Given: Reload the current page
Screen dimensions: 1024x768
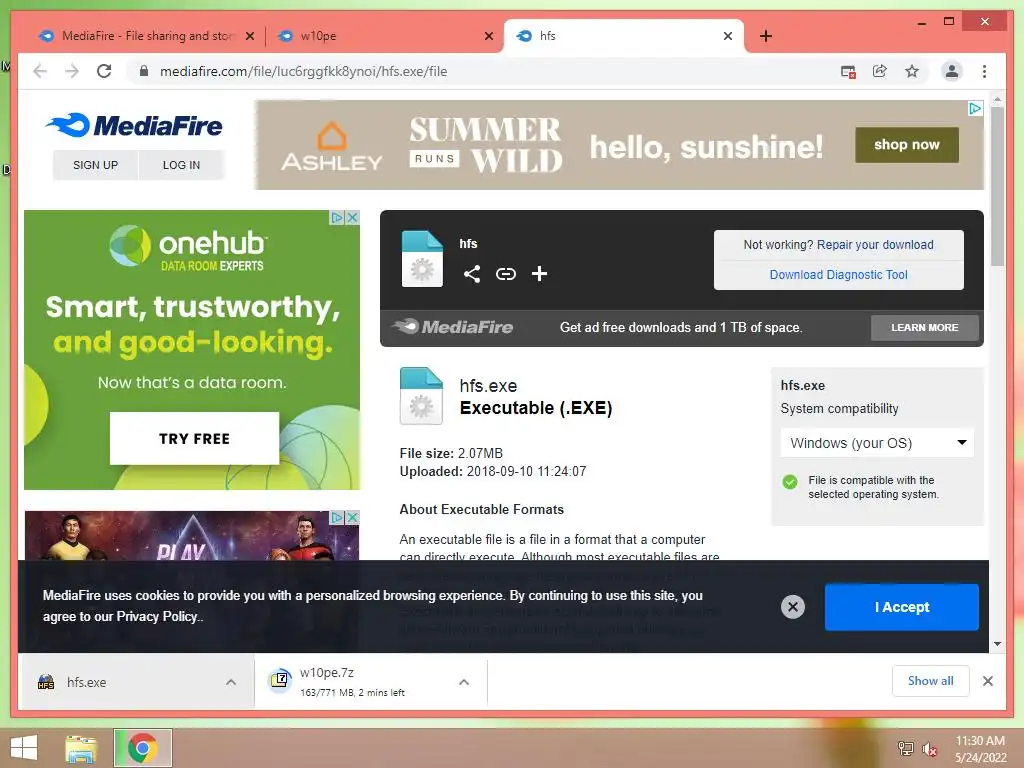Looking at the screenshot, I should pos(104,71).
